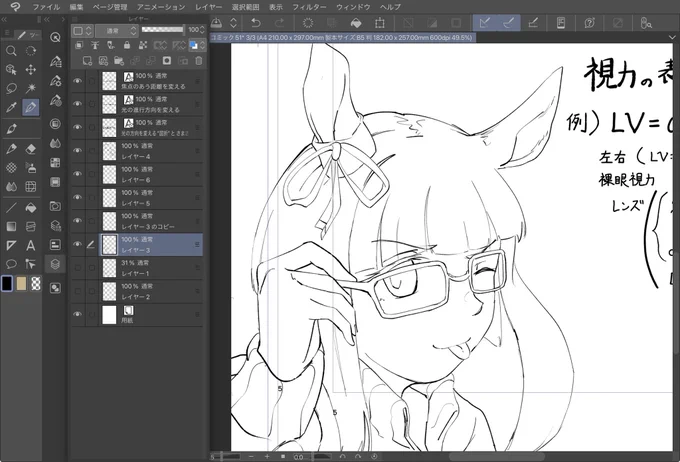Toggle Snap to ruler in command bar

485,23
